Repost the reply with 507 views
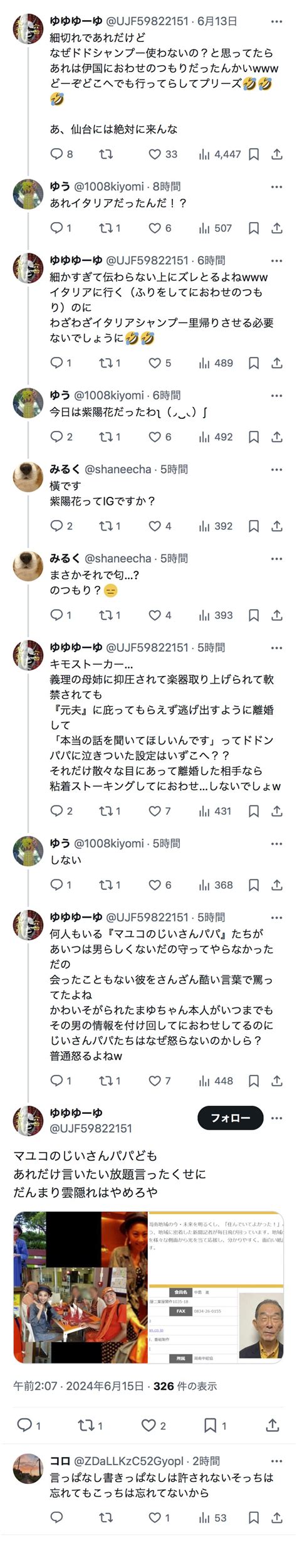 point(109,228)
